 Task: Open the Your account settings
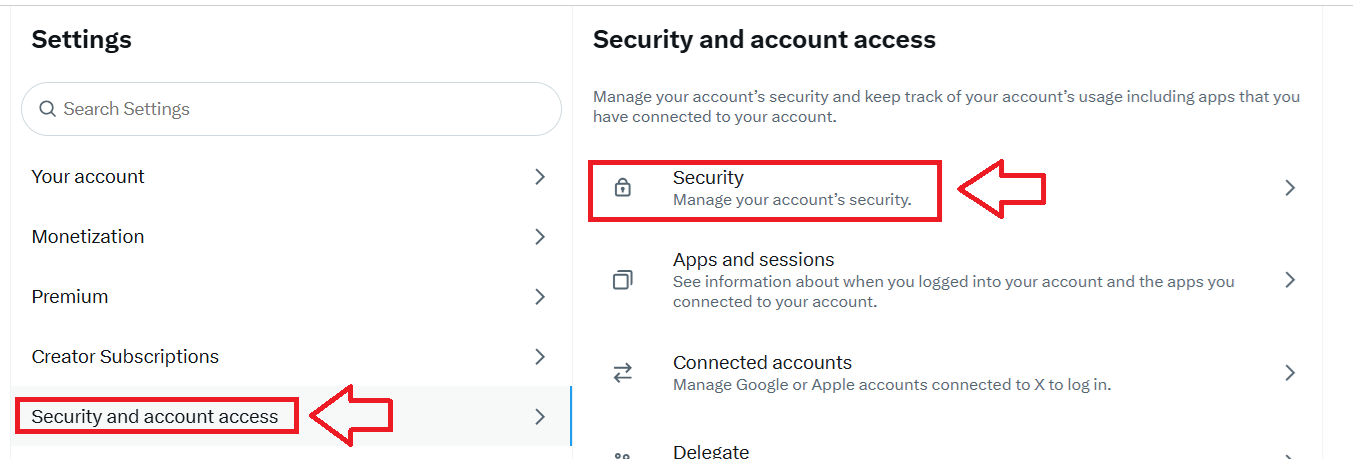[88, 177]
